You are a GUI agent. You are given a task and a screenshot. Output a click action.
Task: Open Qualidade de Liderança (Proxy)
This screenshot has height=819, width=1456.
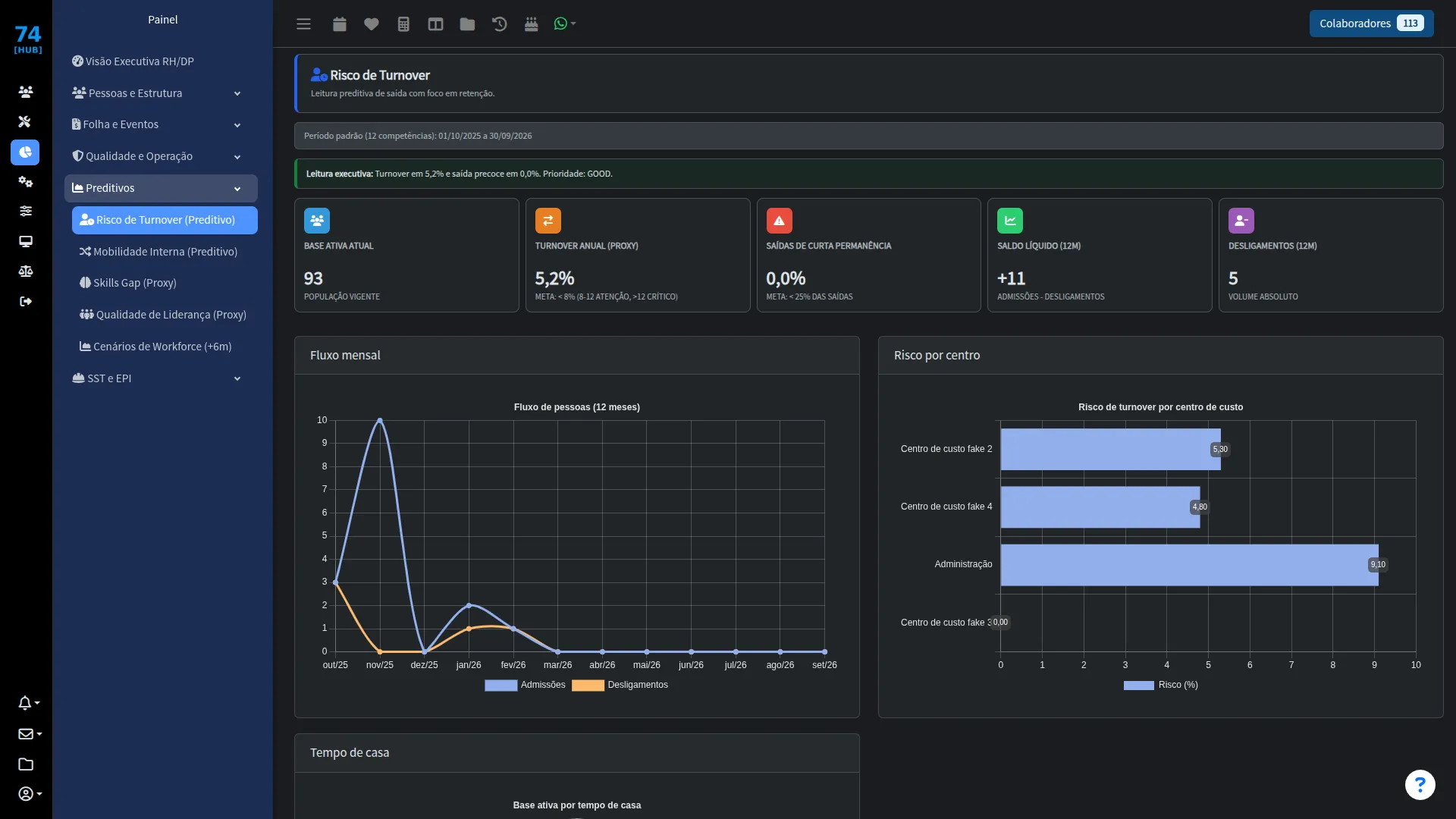[x=163, y=315]
